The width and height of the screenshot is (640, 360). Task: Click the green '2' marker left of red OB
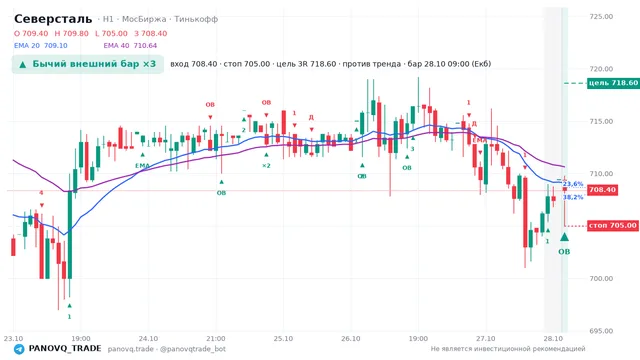point(244,130)
